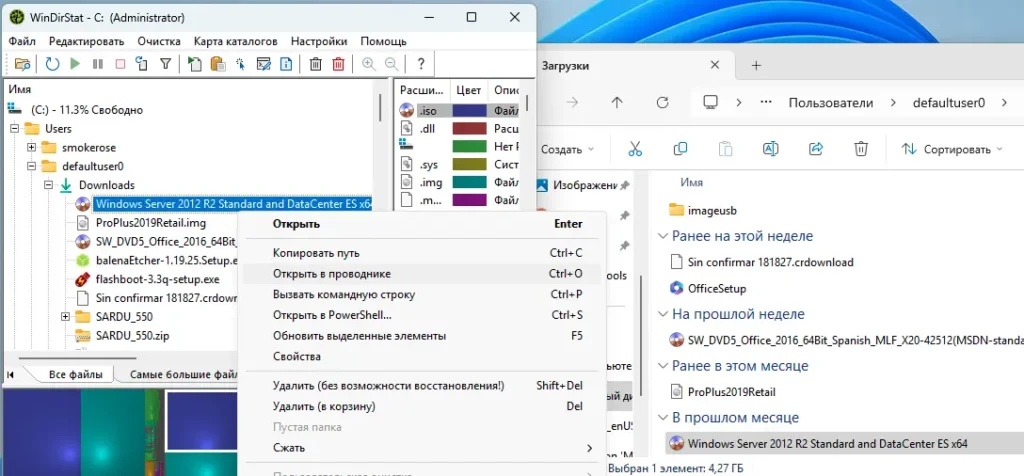The width and height of the screenshot is (1024, 476).
Task: Expand the SARDU_550 folder node
Action: click(x=65, y=317)
